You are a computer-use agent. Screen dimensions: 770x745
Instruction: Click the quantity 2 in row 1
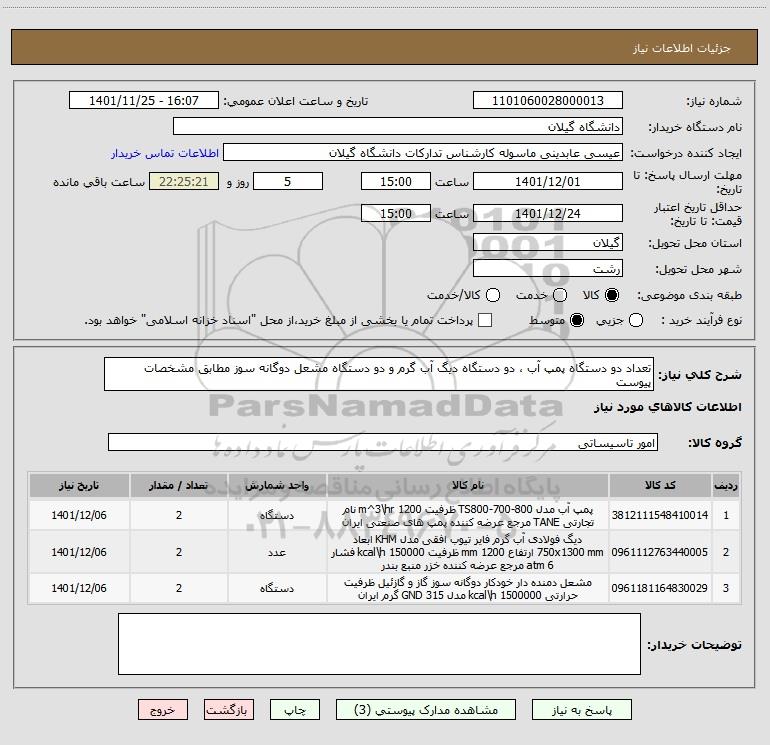179,515
